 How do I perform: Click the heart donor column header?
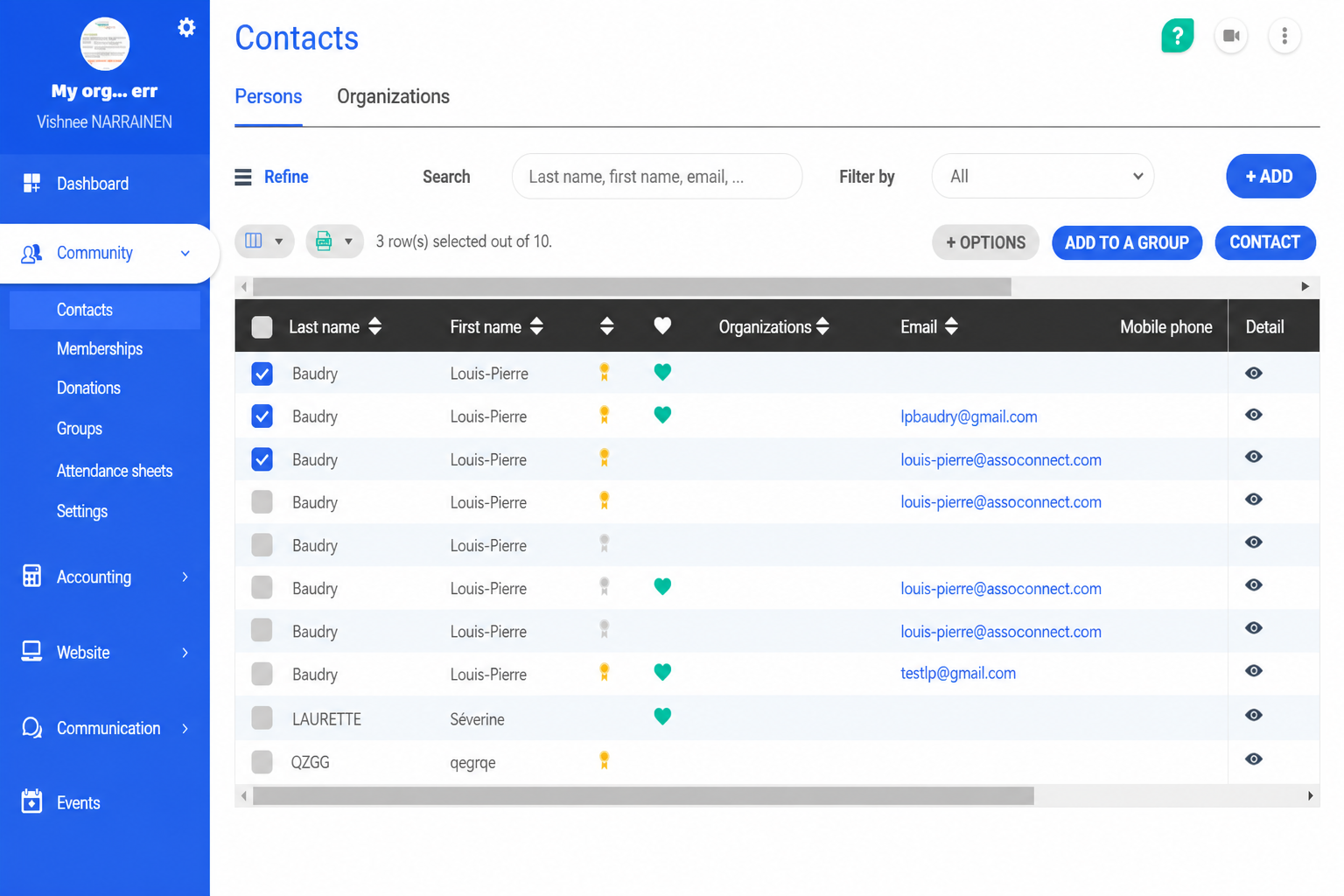pos(662,325)
